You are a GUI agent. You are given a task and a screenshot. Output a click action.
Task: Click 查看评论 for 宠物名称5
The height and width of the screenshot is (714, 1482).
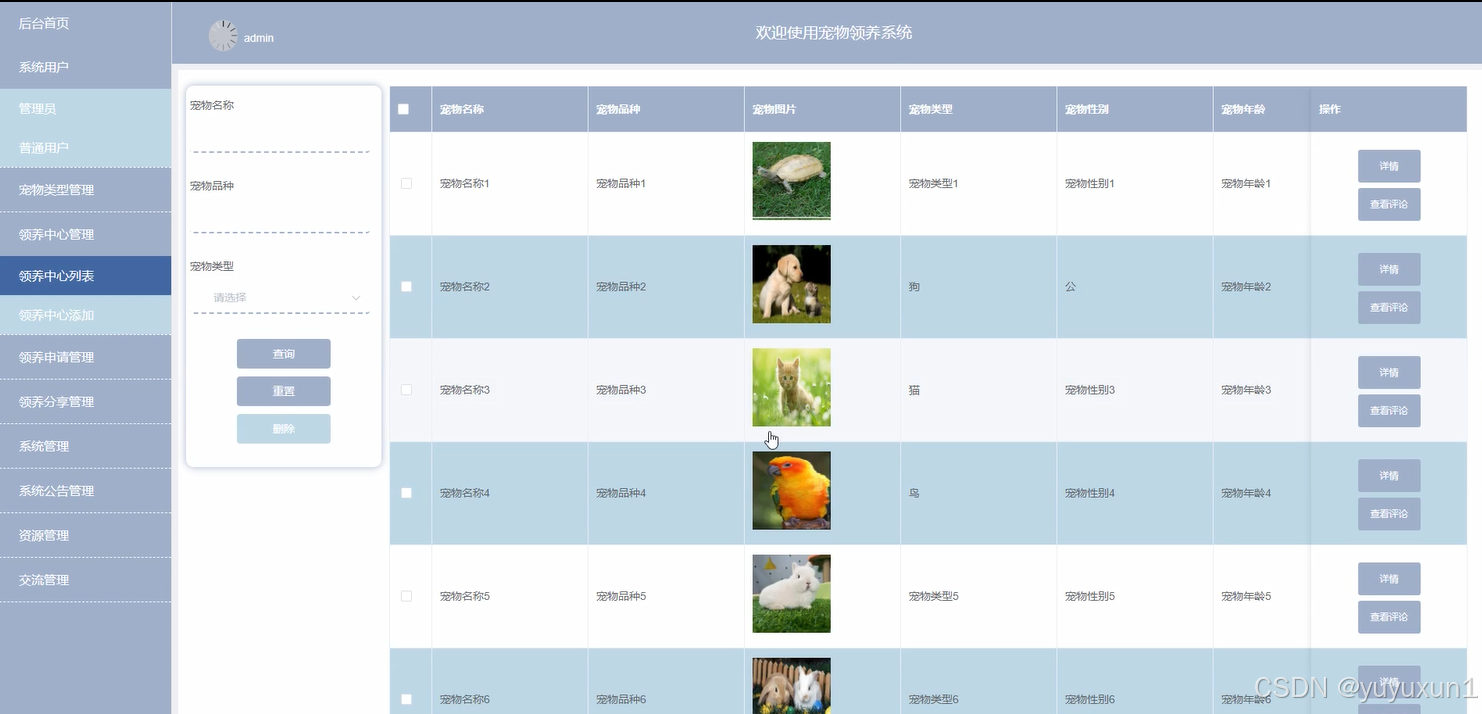point(1389,616)
